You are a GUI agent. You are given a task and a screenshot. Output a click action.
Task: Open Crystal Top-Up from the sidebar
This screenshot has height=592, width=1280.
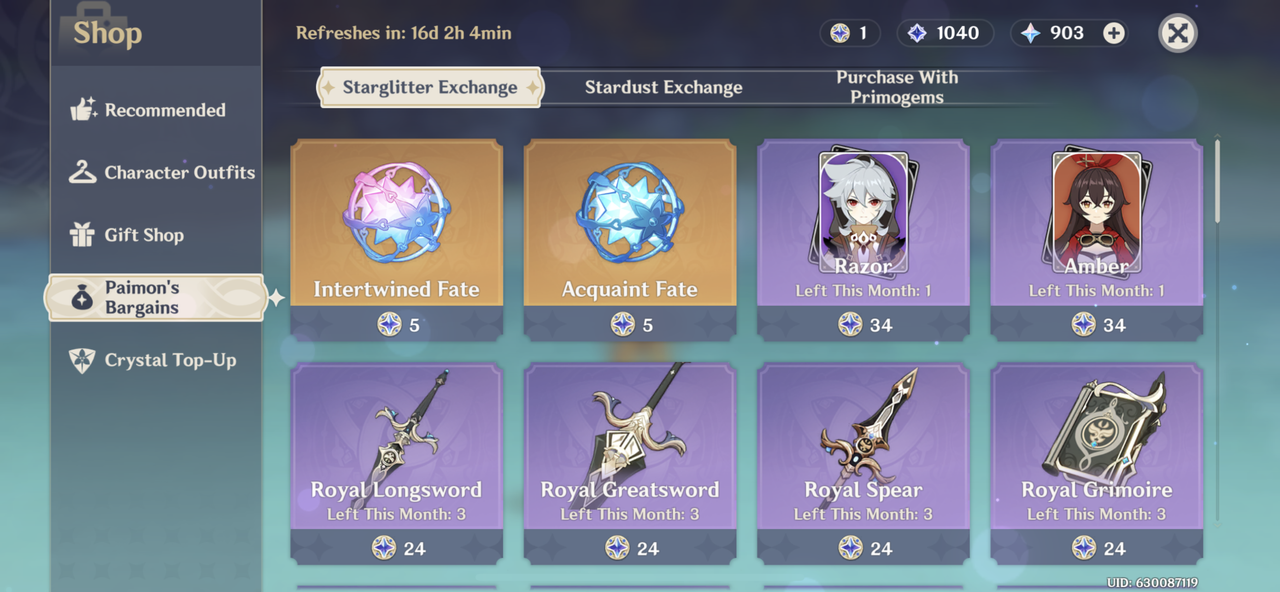152,360
